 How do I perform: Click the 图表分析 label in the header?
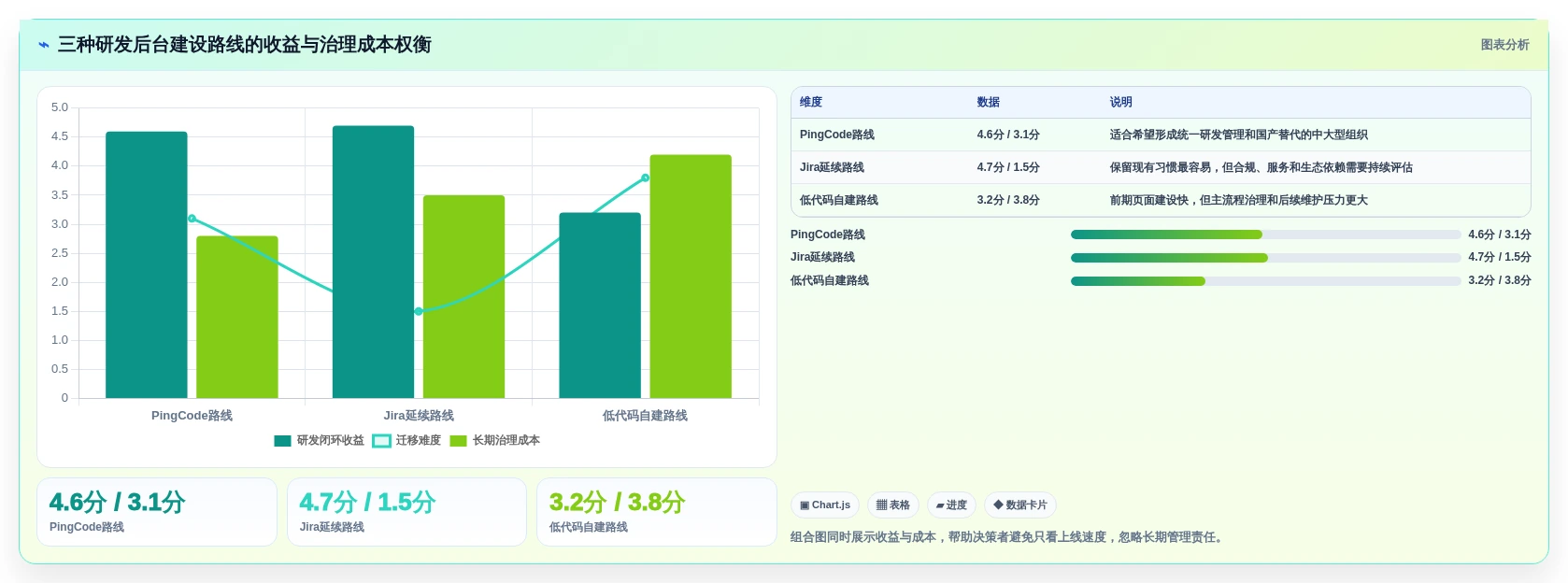click(x=1504, y=45)
